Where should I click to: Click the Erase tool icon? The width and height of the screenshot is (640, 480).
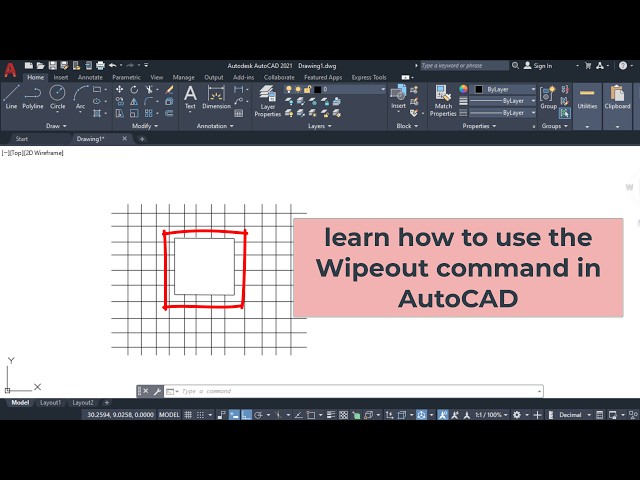[x=169, y=89]
